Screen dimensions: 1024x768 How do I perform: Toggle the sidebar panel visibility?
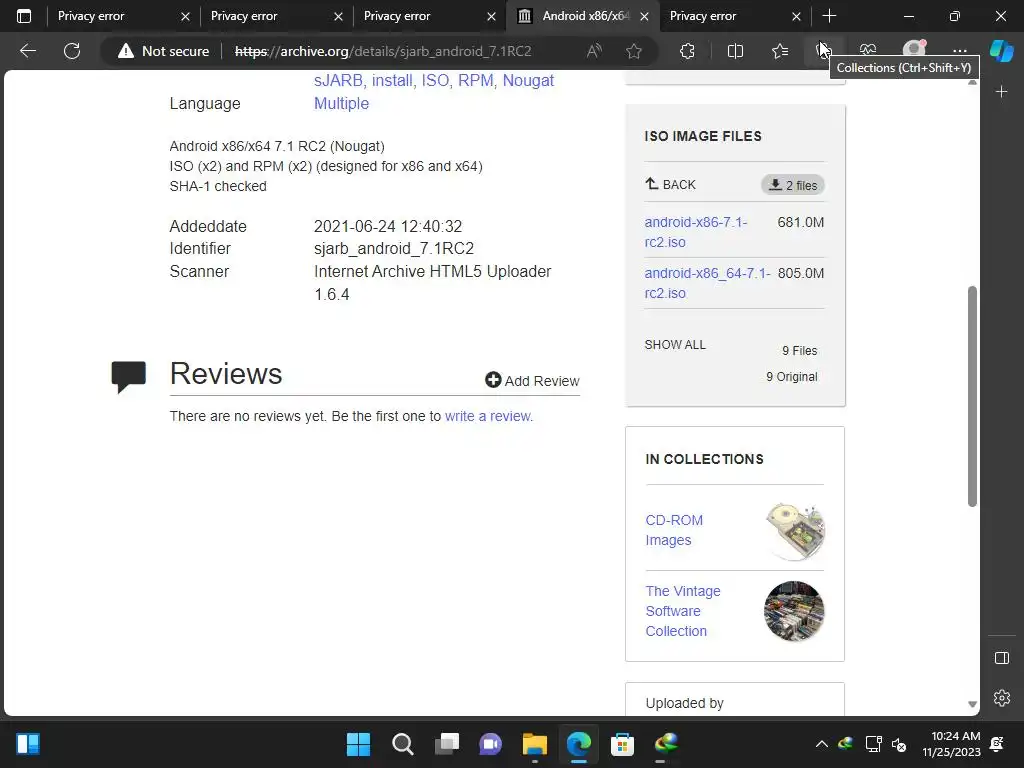[x=1002, y=658]
